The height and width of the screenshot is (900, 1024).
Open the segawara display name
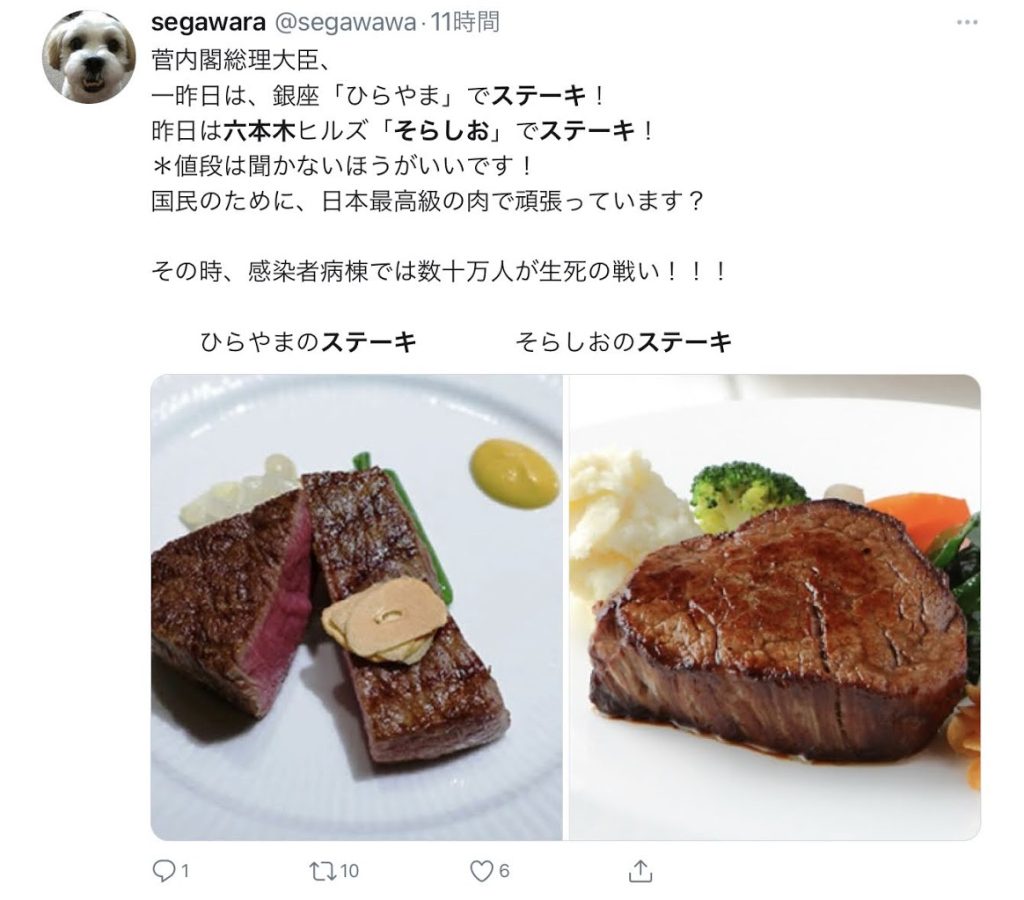(x=208, y=23)
